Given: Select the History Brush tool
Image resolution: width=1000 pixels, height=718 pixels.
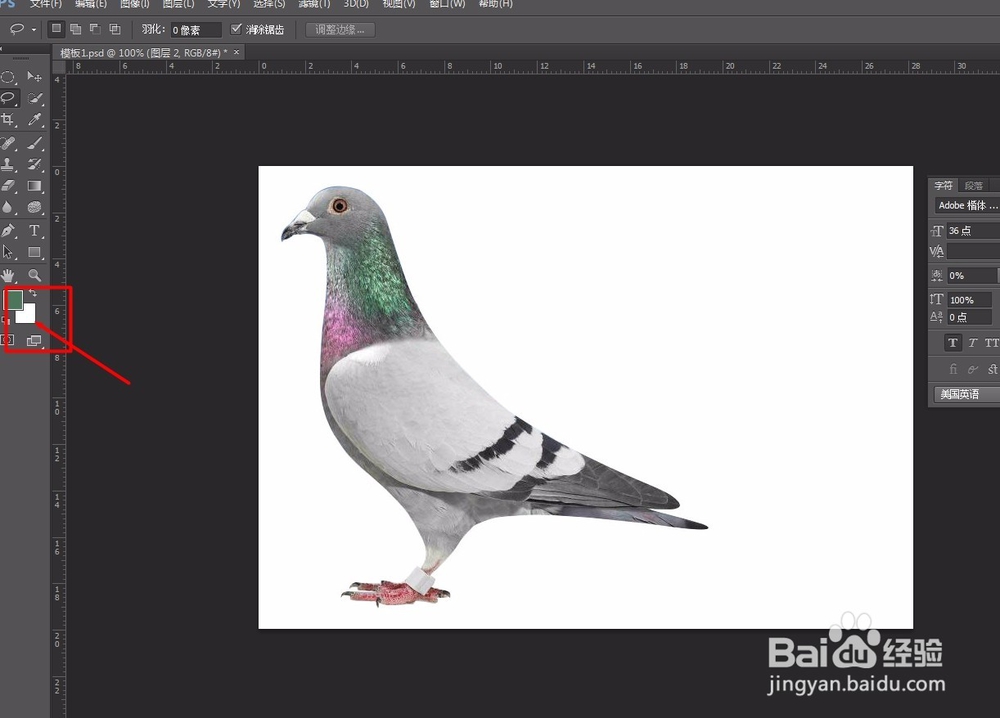Looking at the screenshot, I should pyautogui.click(x=34, y=164).
